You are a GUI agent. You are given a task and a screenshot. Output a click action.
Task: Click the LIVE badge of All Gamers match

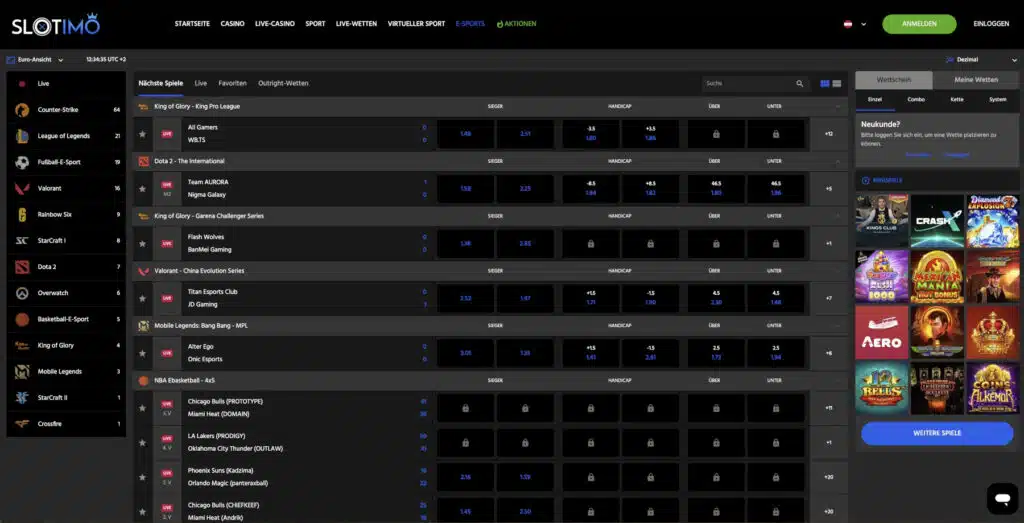tap(167, 134)
